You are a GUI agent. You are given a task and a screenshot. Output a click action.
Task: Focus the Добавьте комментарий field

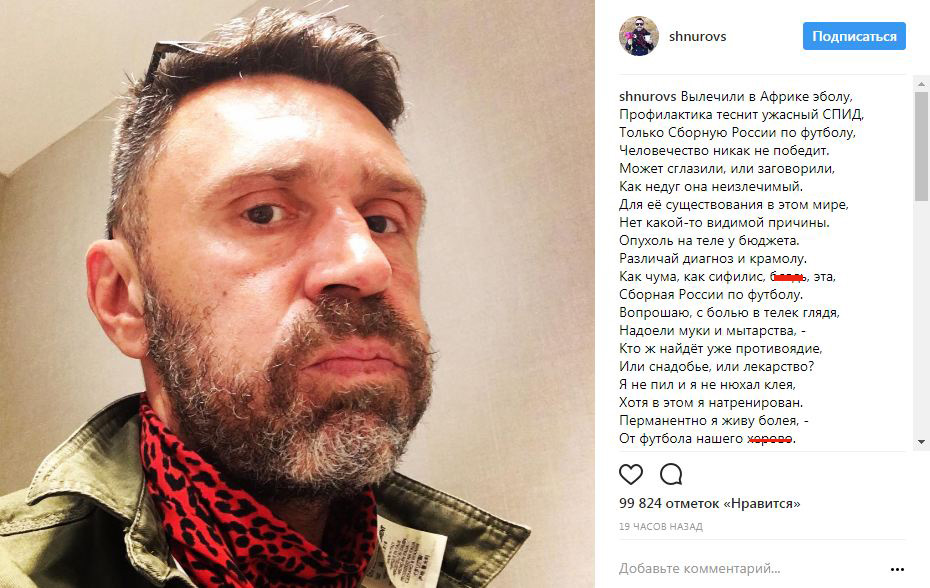[752, 568]
